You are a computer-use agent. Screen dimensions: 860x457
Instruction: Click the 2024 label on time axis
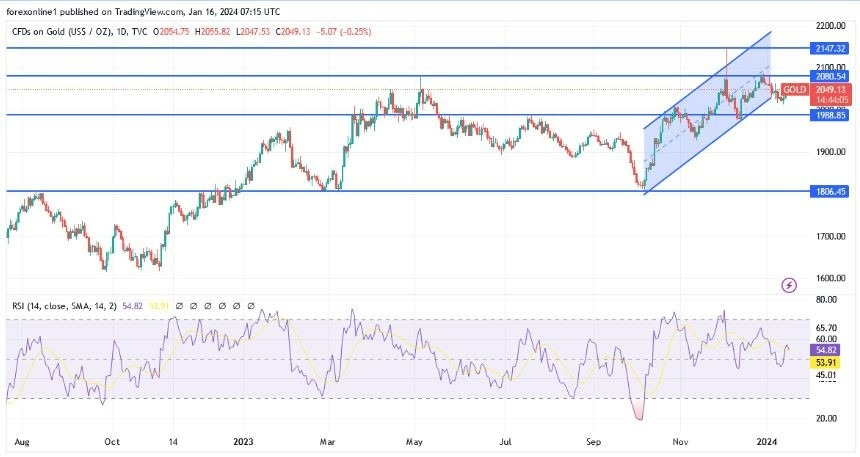[767, 442]
